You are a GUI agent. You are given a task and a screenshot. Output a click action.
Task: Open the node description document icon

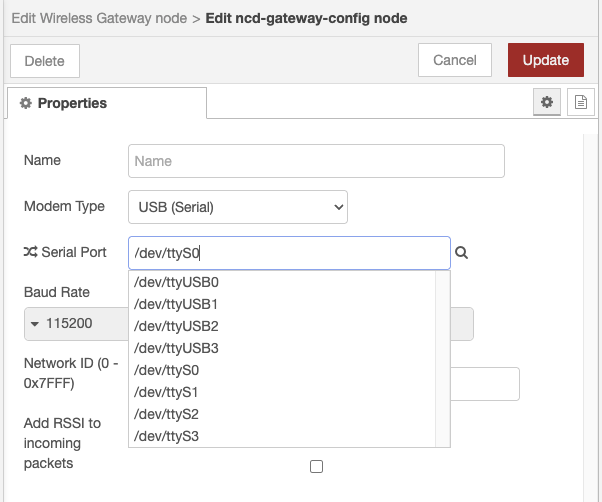tap(580, 102)
